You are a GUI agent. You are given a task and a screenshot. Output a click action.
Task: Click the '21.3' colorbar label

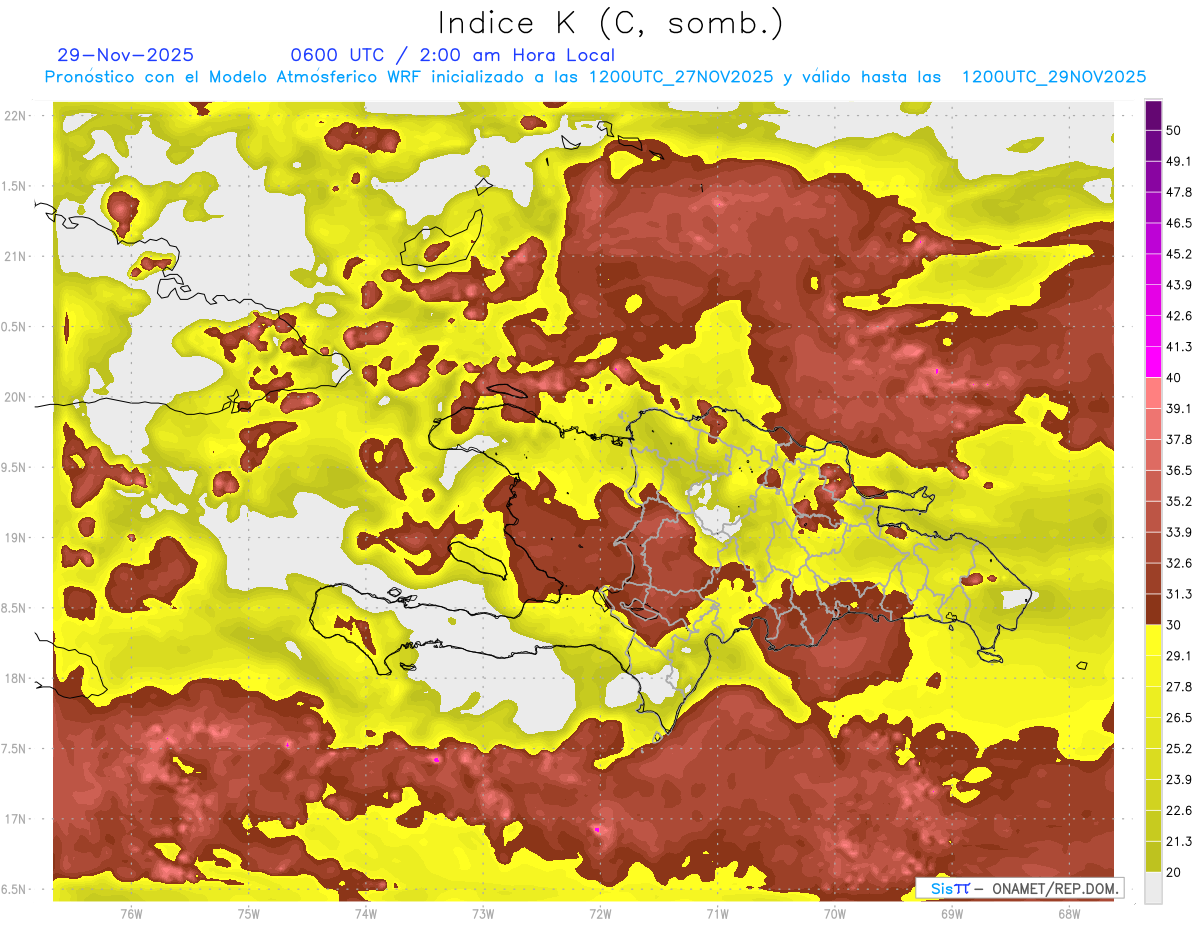click(x=1180, y=842)
